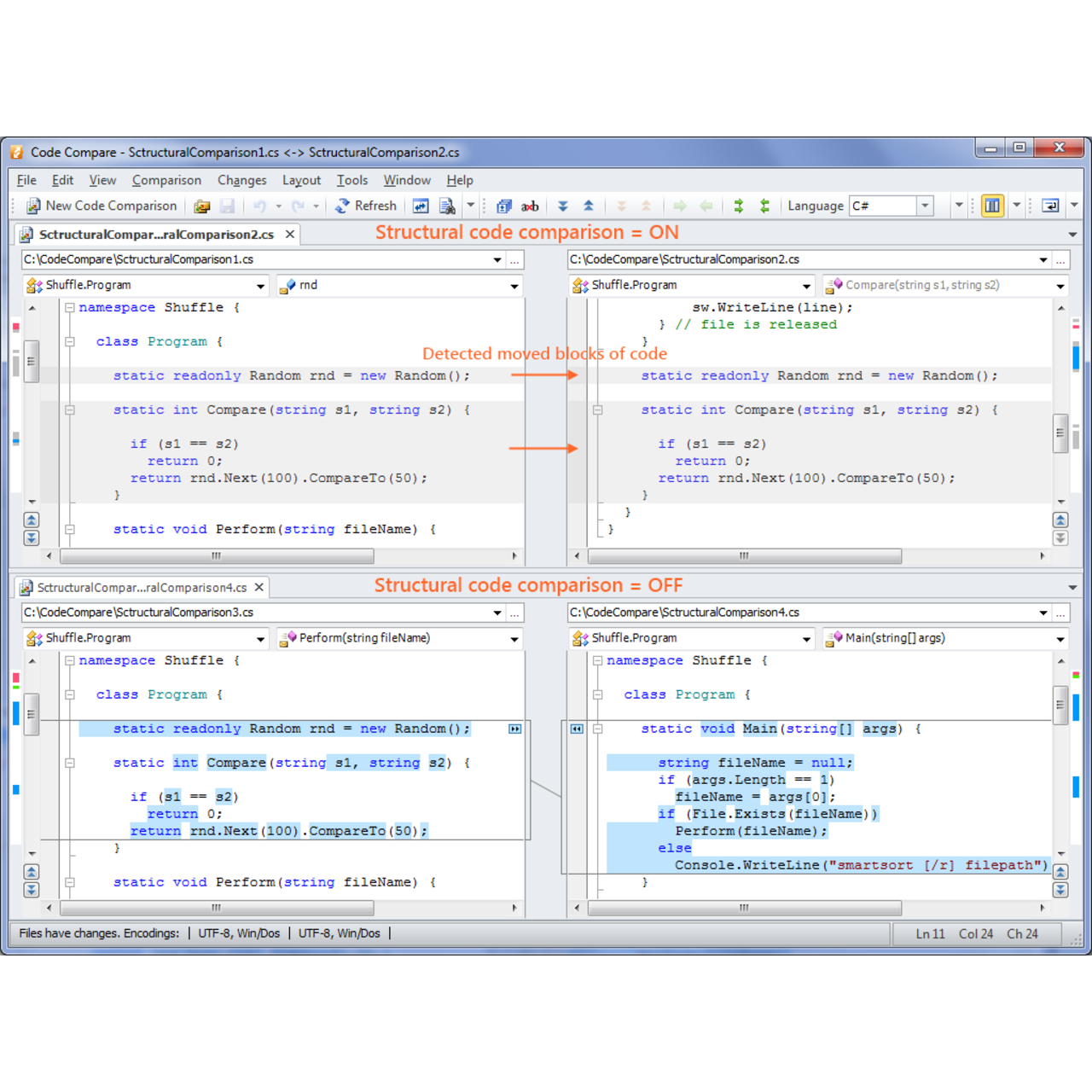Click the document magnifier icon in toolbar
Screen dimensions: 1092x1092
pyautogui.click(x=446, y=206)
